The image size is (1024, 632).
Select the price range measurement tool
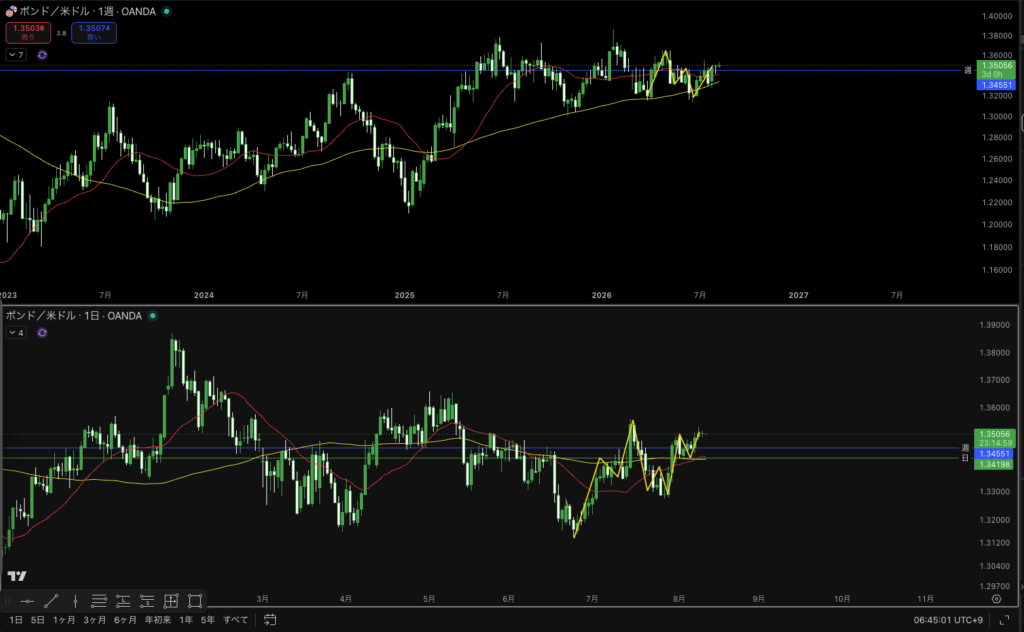click(x=171, y=601)
